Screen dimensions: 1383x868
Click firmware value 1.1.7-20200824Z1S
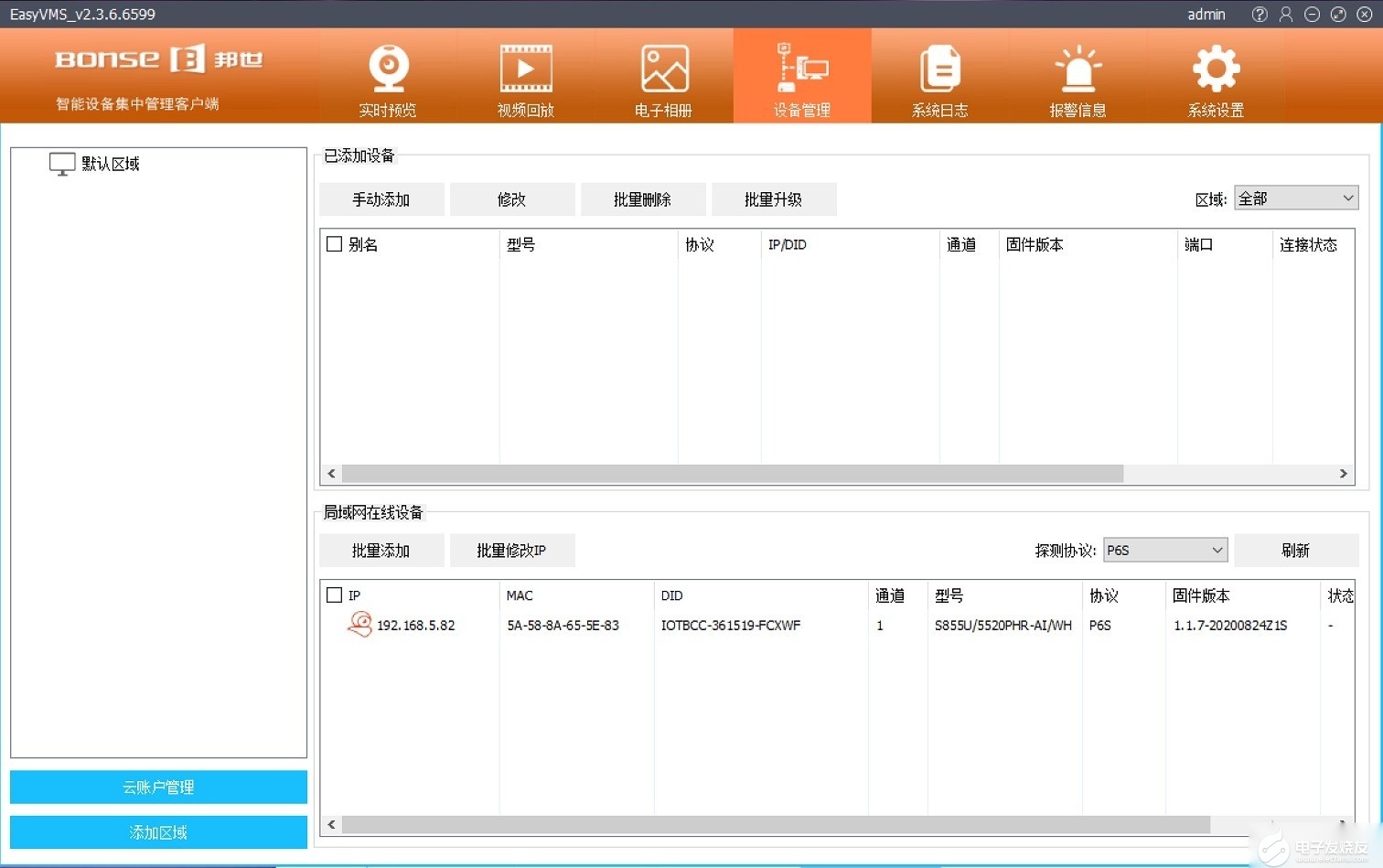pos(1230,626)
